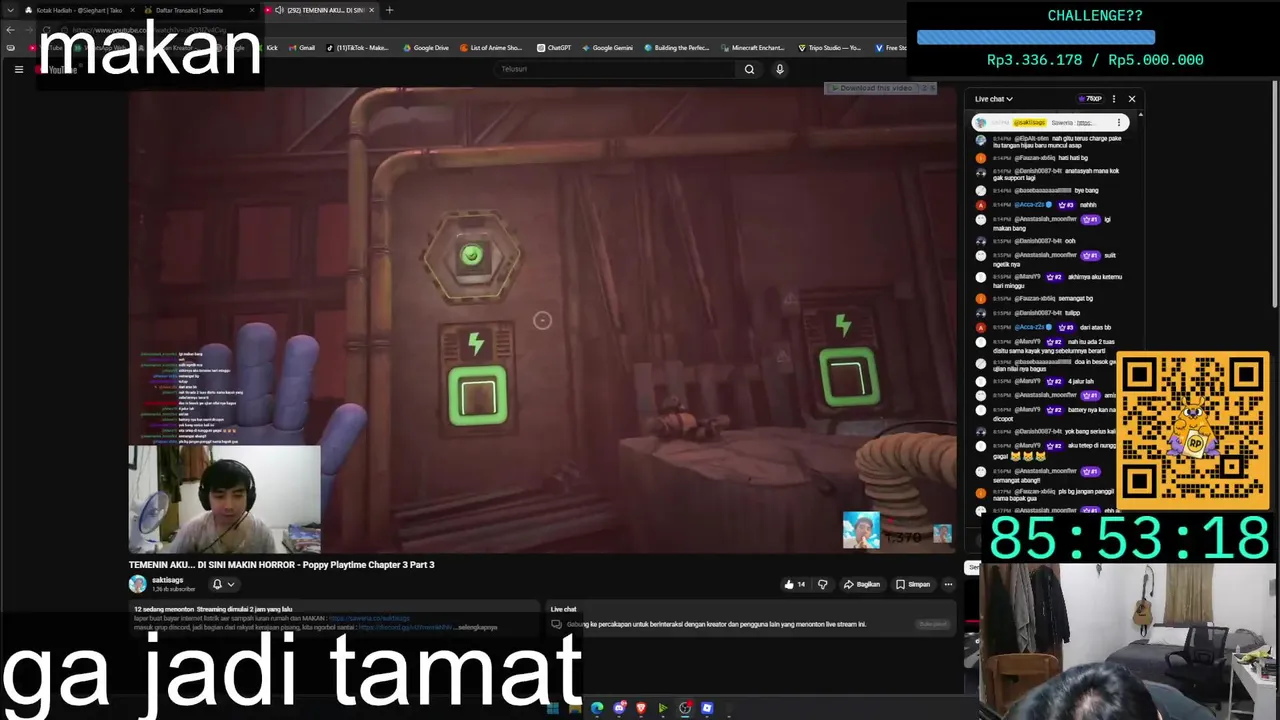Open live chat more options menu

(x=1114, y=99)
